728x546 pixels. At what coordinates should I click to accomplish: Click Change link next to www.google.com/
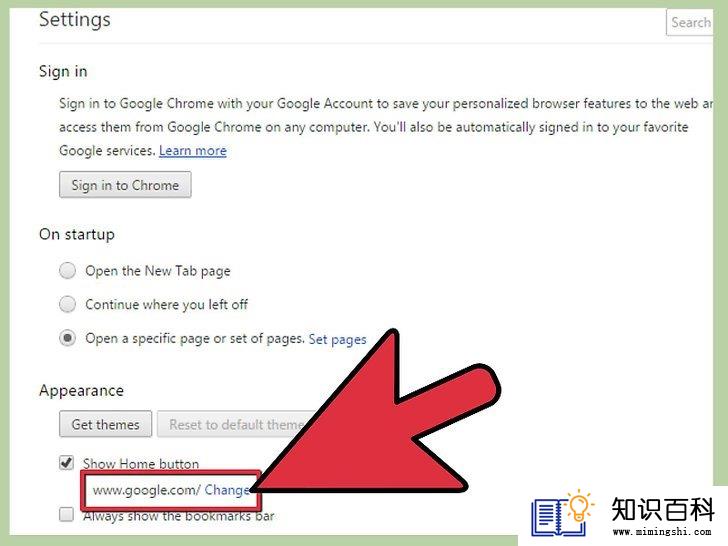(x=227, y=490)
